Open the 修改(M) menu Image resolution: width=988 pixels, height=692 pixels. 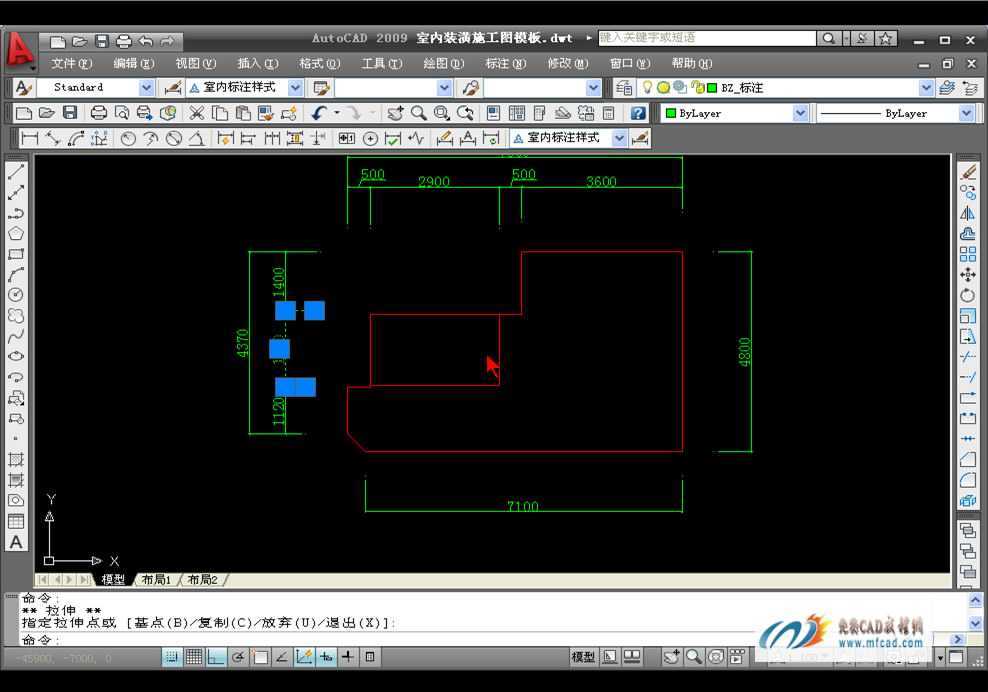(x=568, y=64)
